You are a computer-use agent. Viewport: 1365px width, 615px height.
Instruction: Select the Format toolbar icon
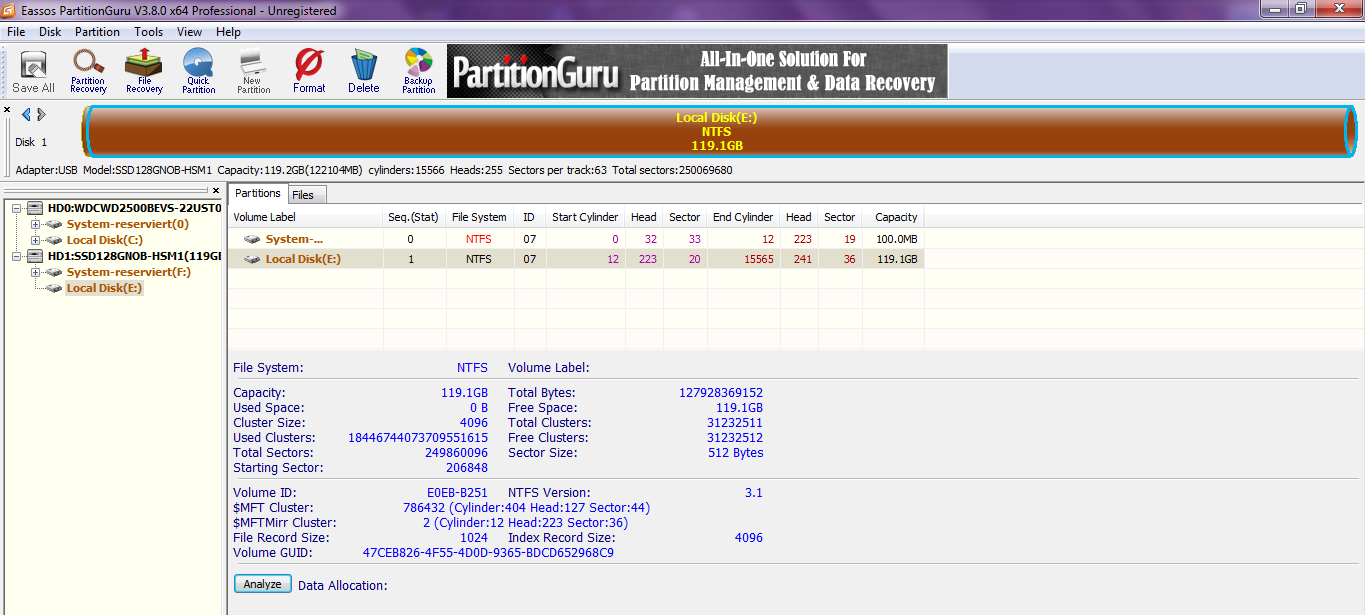click(x=309, y=72)
